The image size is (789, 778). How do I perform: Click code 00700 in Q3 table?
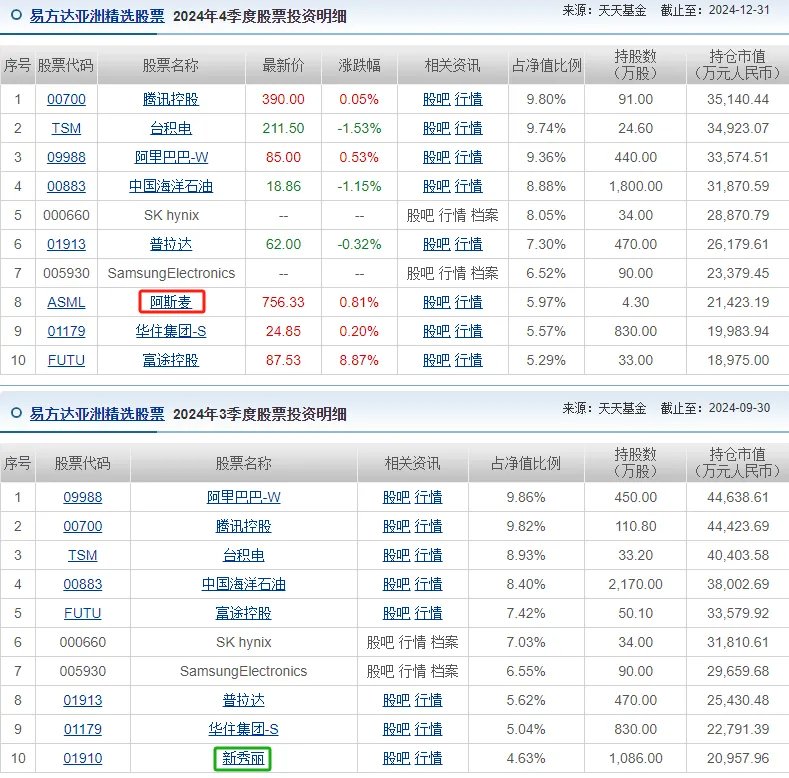(x=83, y=526)
